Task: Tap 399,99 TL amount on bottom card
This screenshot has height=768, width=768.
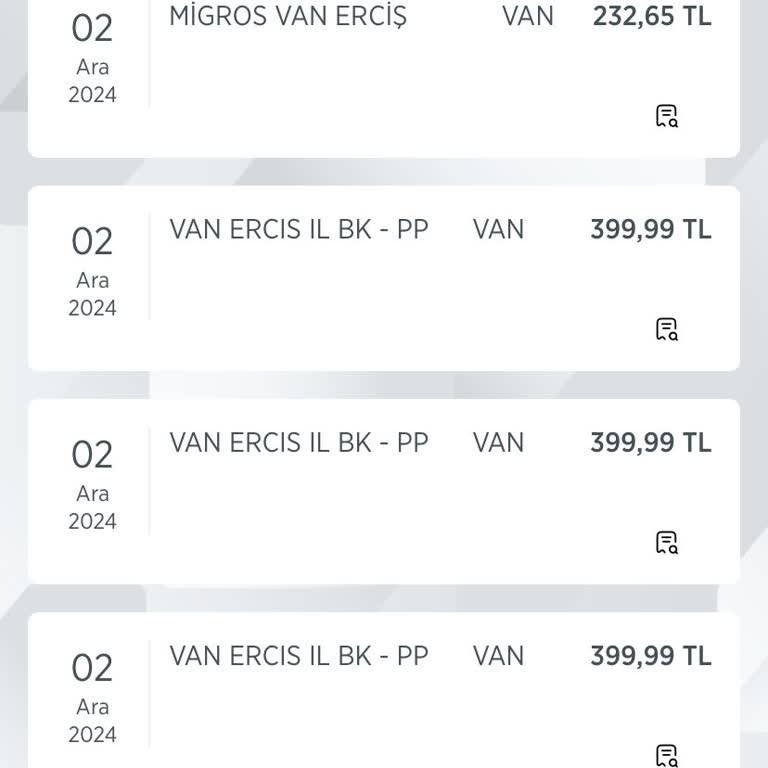Action: coord(651,656)
